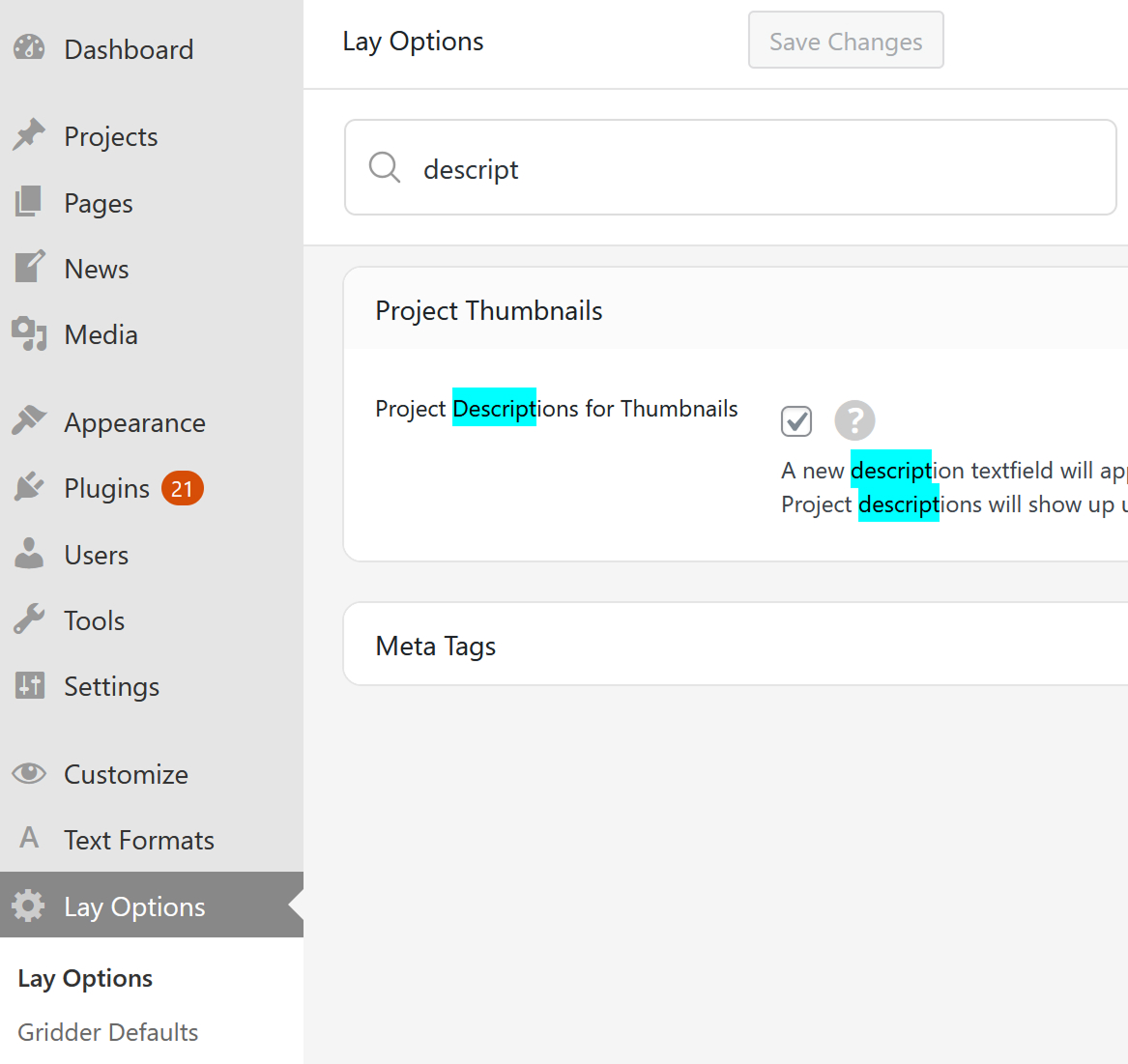The height and width of the screenshot is (1064, 1128).
Task: Click the Save Changes button
Action: pyautogui.click(x=846, y=41)
